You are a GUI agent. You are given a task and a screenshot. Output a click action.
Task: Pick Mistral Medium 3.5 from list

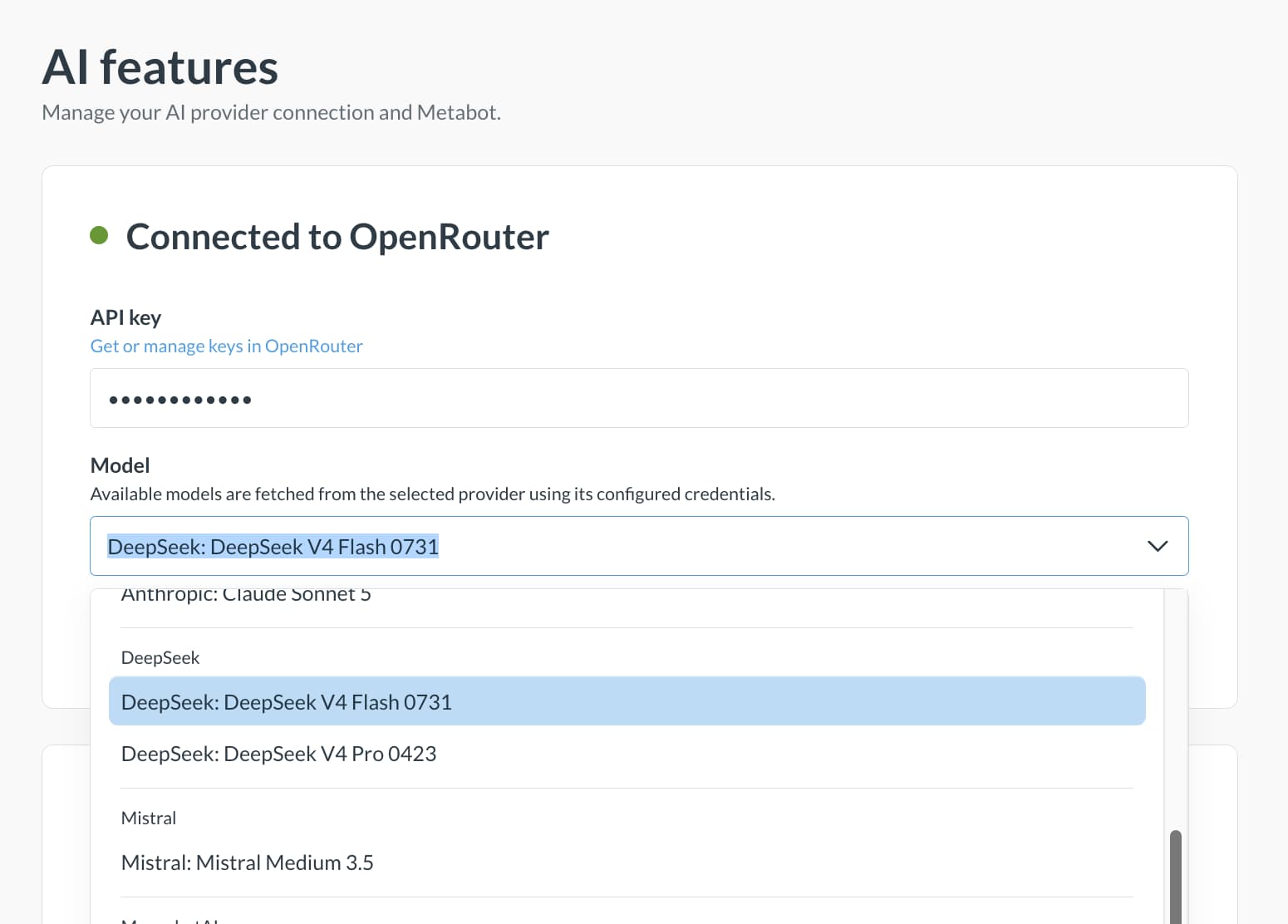(627, 863)
